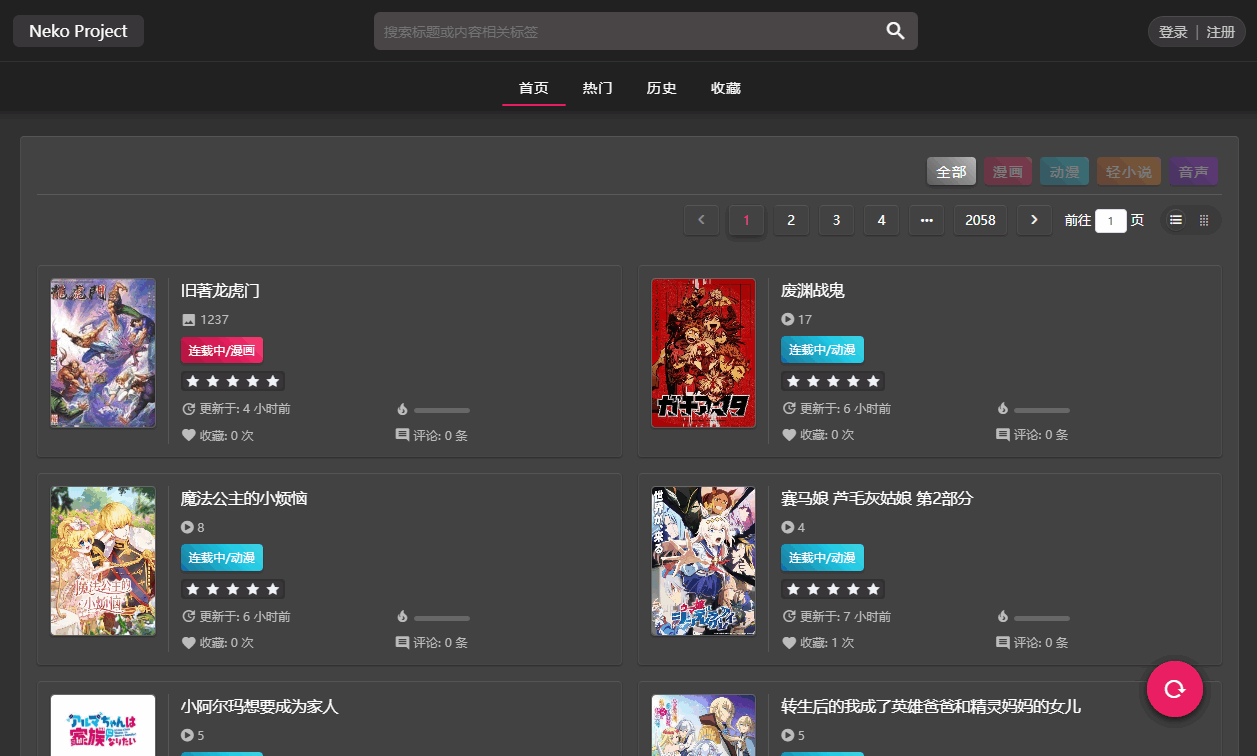The image size is (1257, 756).
Task: Open the 首页 tab
Action: point(534,88)
